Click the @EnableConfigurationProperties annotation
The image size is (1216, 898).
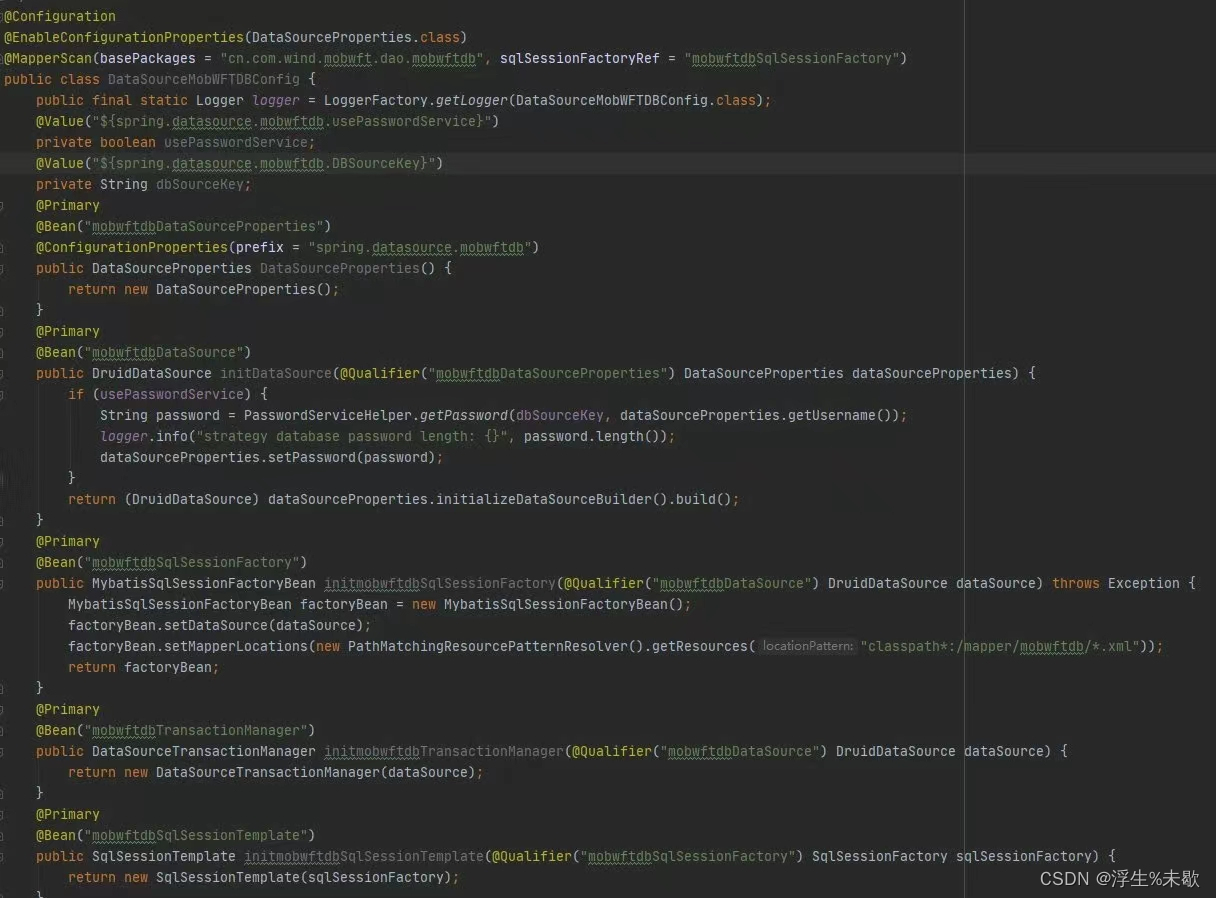[x=124, y=37]
